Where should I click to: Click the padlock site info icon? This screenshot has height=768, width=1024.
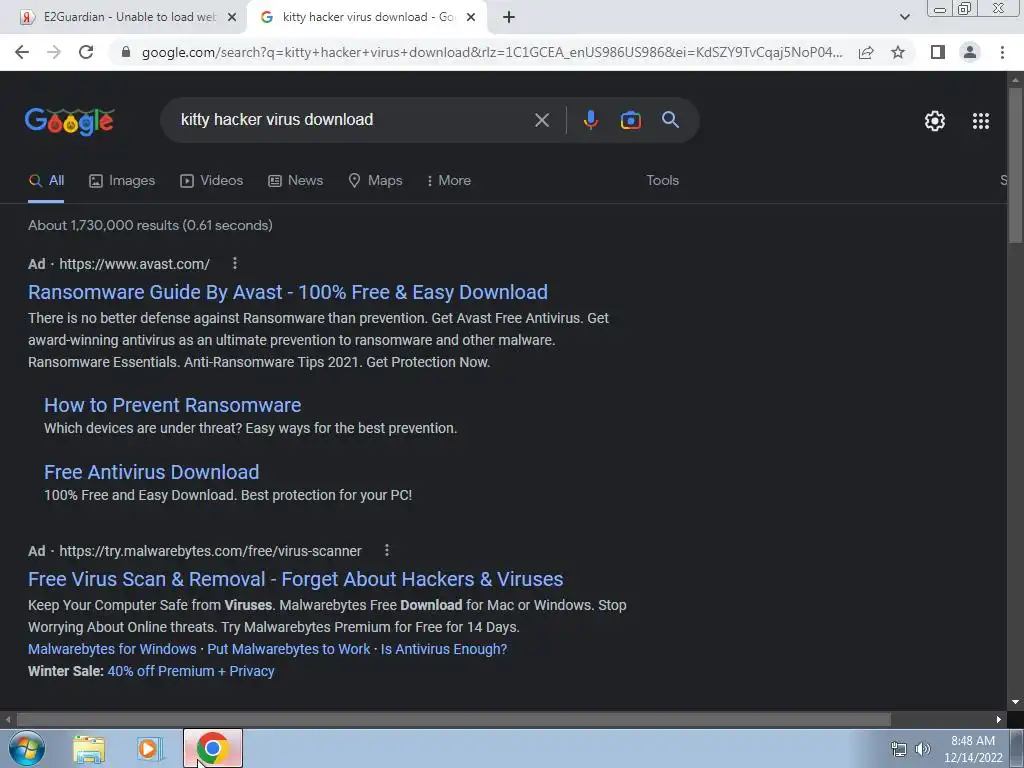coord(126,52)
